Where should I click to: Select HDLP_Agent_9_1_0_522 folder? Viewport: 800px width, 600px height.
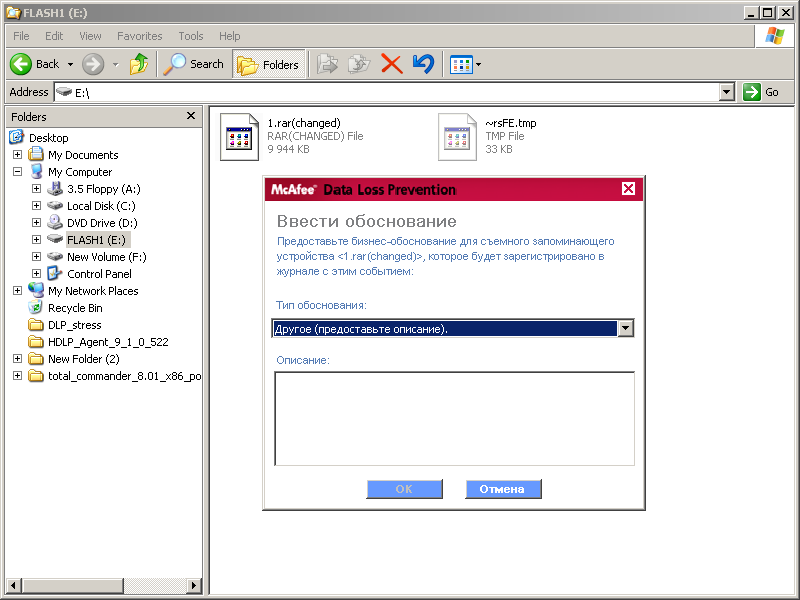click(x=108, y=342)
